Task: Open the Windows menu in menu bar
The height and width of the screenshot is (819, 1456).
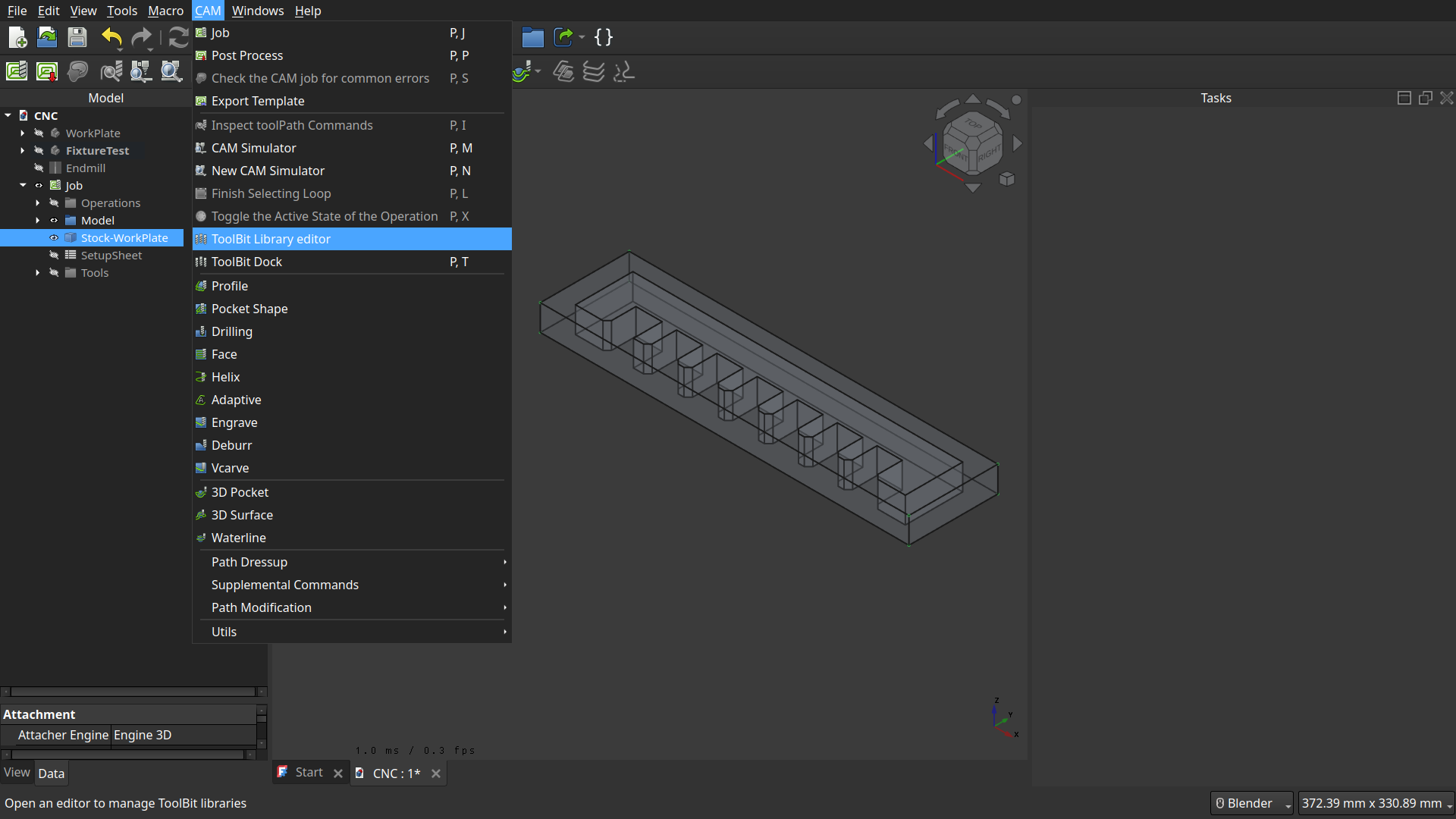Action: pyautogui.click(x=258, y=11)
